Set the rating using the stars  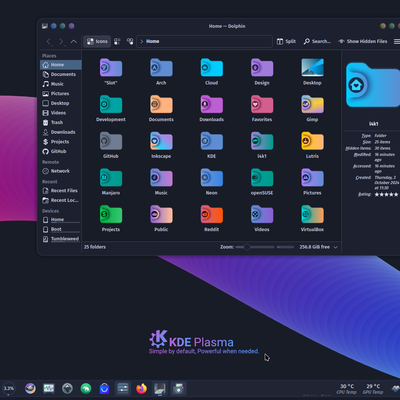click(x=386, y=194)
